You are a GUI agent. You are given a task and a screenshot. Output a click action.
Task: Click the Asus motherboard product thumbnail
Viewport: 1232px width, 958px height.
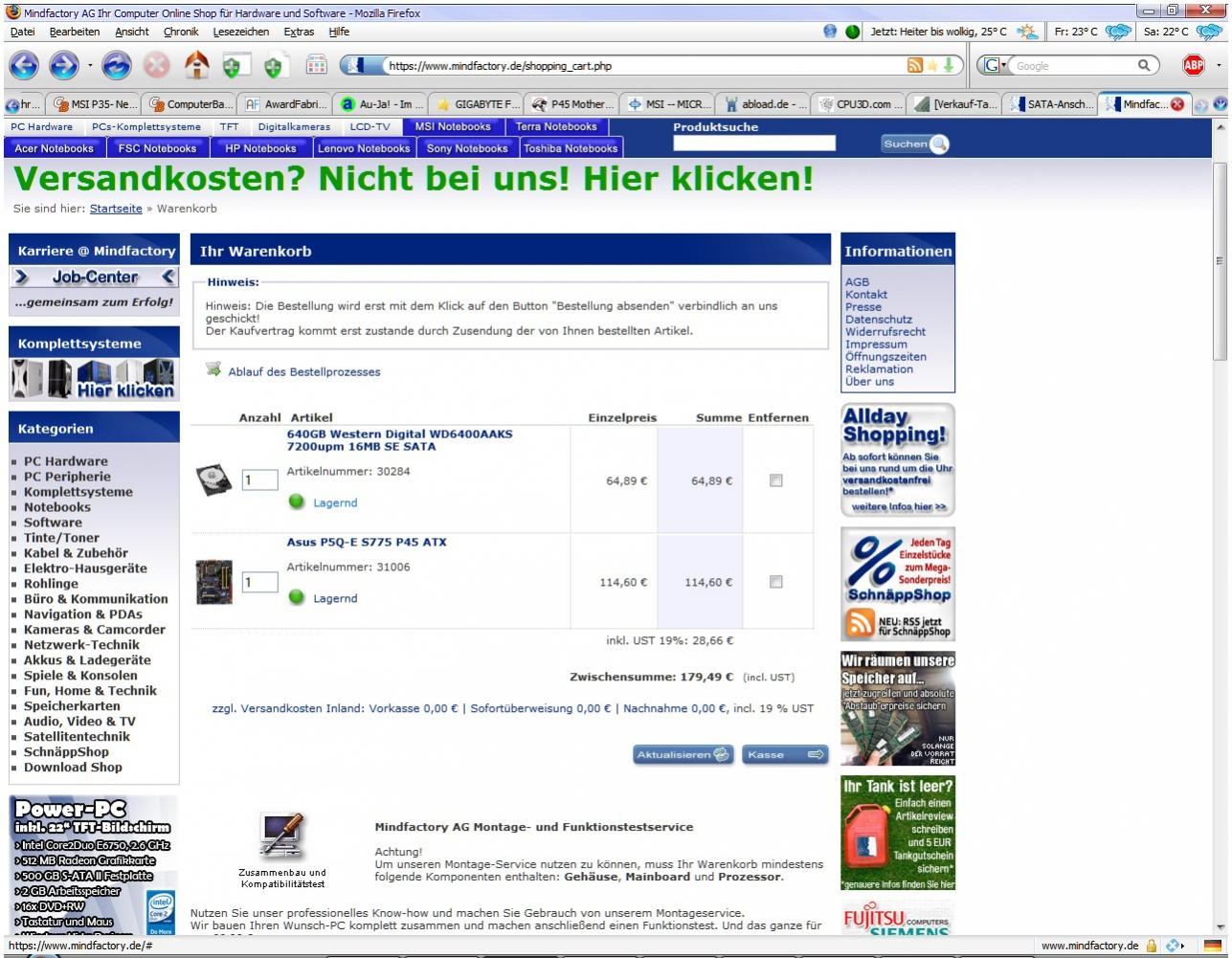click(213, 582)
